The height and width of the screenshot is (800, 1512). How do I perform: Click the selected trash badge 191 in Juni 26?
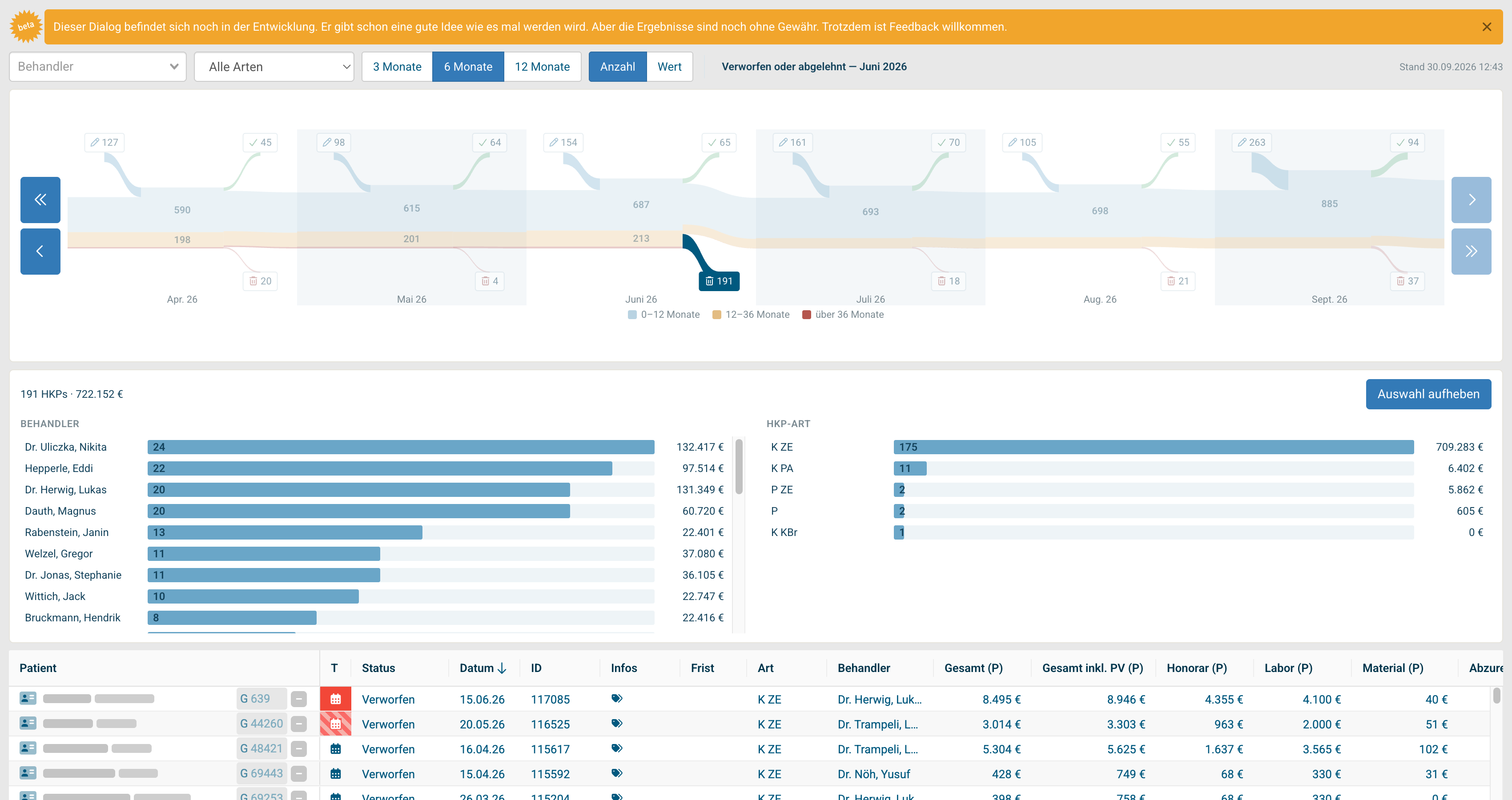pyautogui.click(x=719, y=281)
